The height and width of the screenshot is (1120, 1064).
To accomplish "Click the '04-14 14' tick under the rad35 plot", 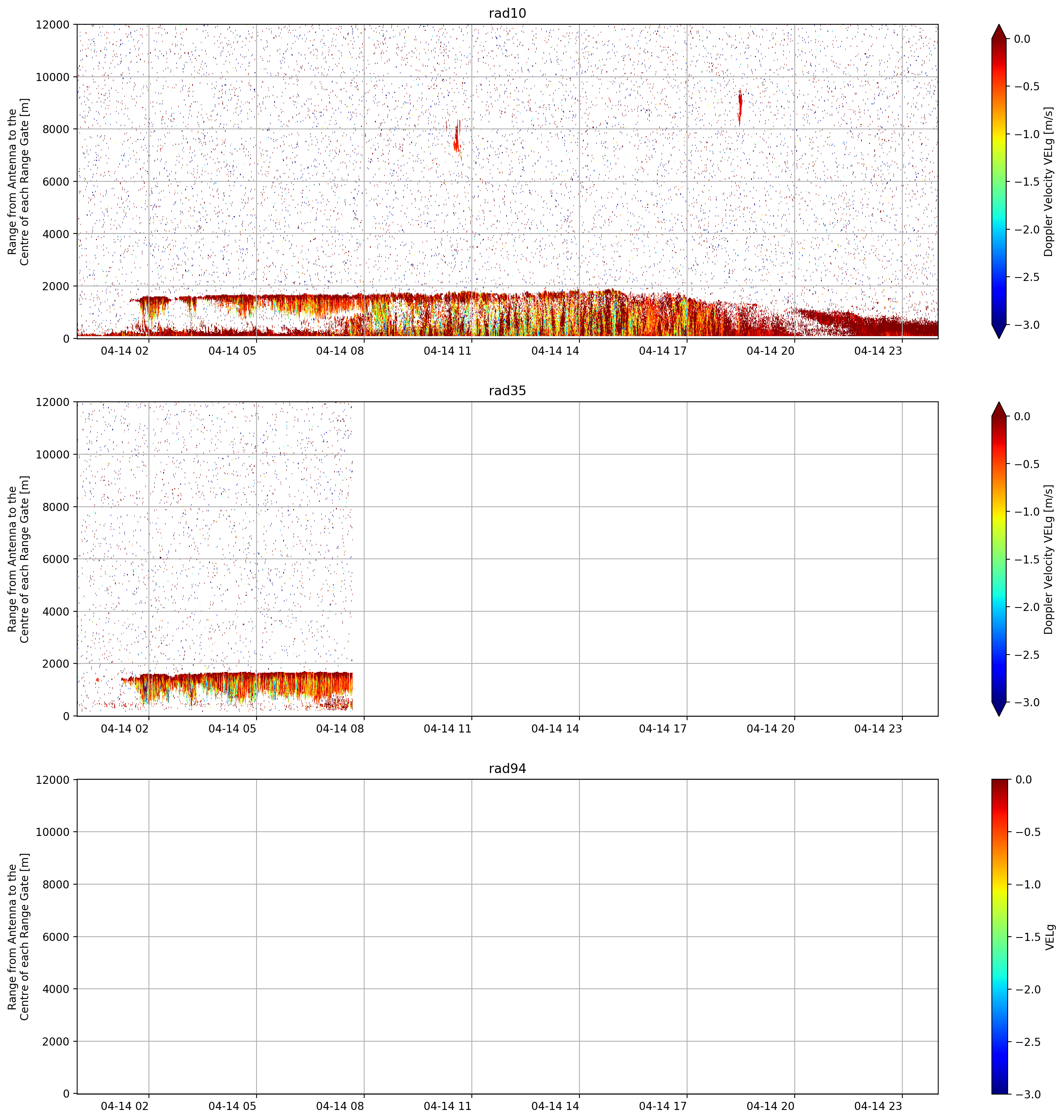I will coord(555,729).
